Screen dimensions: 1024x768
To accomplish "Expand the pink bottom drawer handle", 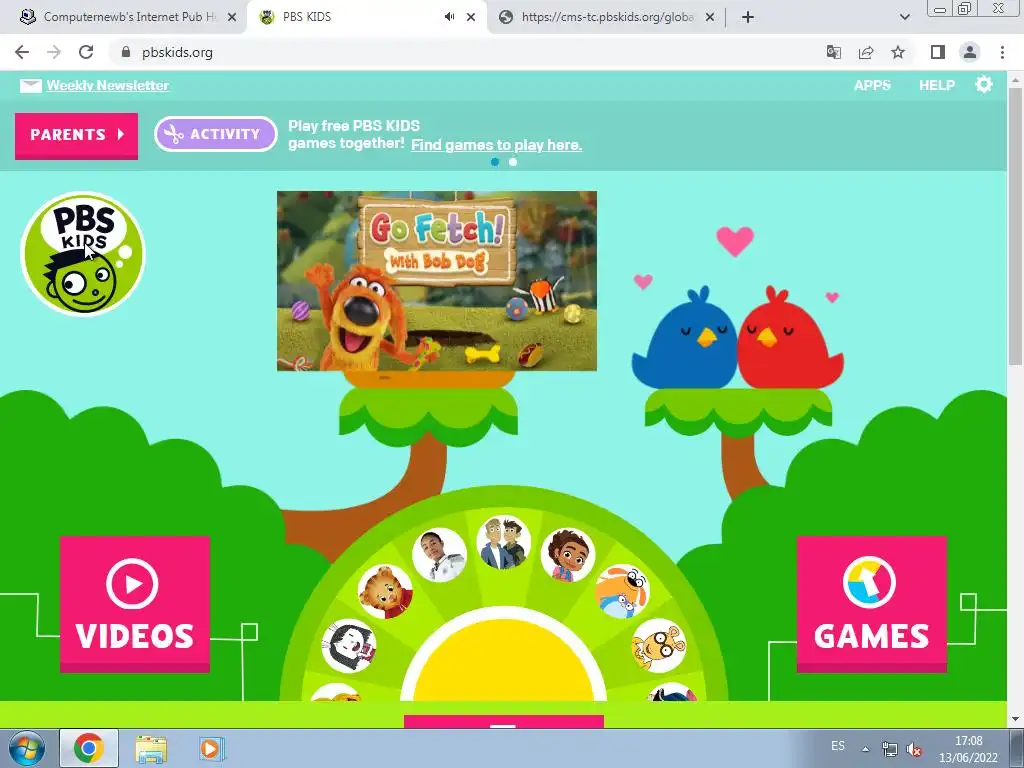I will point(504,722).
